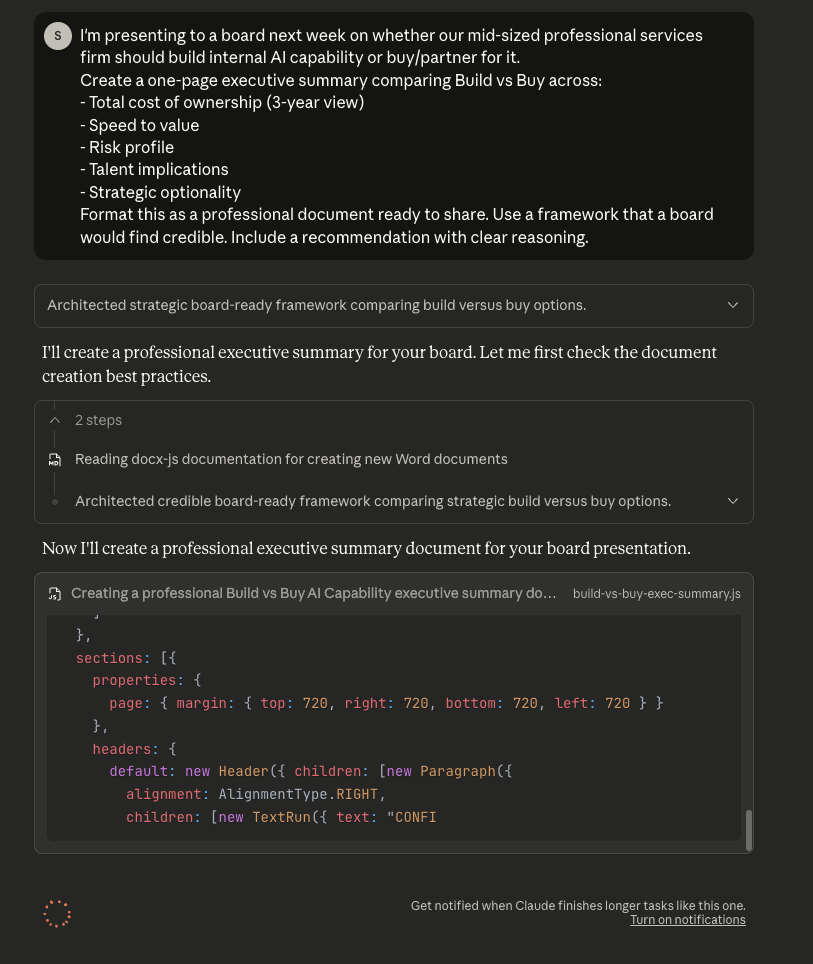This screenshot has width=813, height=964.
Task: Click the code block vertical scrollbar
Action: [x=749, y=830]
